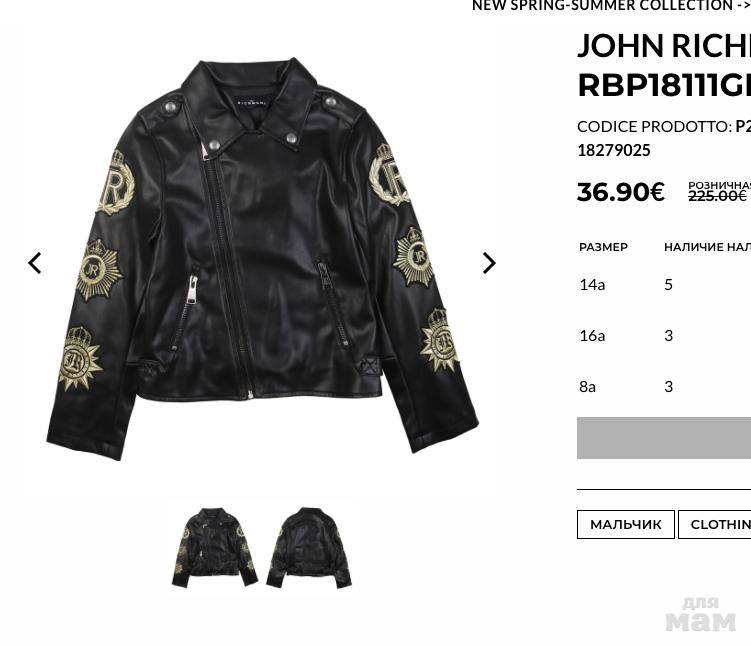This screenshot has height=646, width=751.
Task: Click the grey add-to-cart bar
Action: (x=664, y=438)
